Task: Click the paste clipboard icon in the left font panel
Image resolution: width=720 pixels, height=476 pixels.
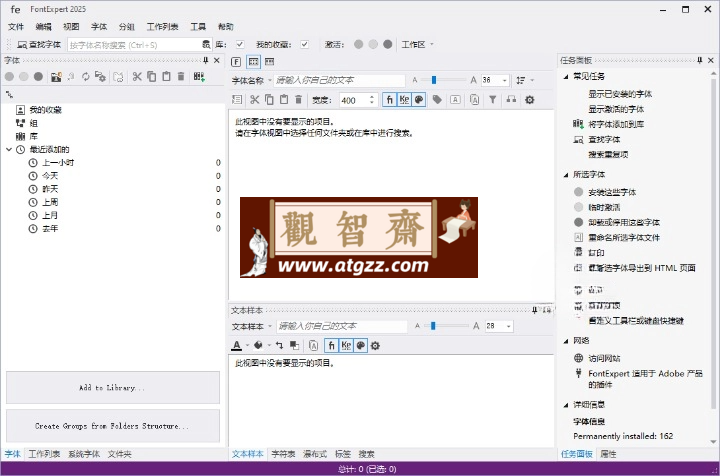Action: coord(166,77)
